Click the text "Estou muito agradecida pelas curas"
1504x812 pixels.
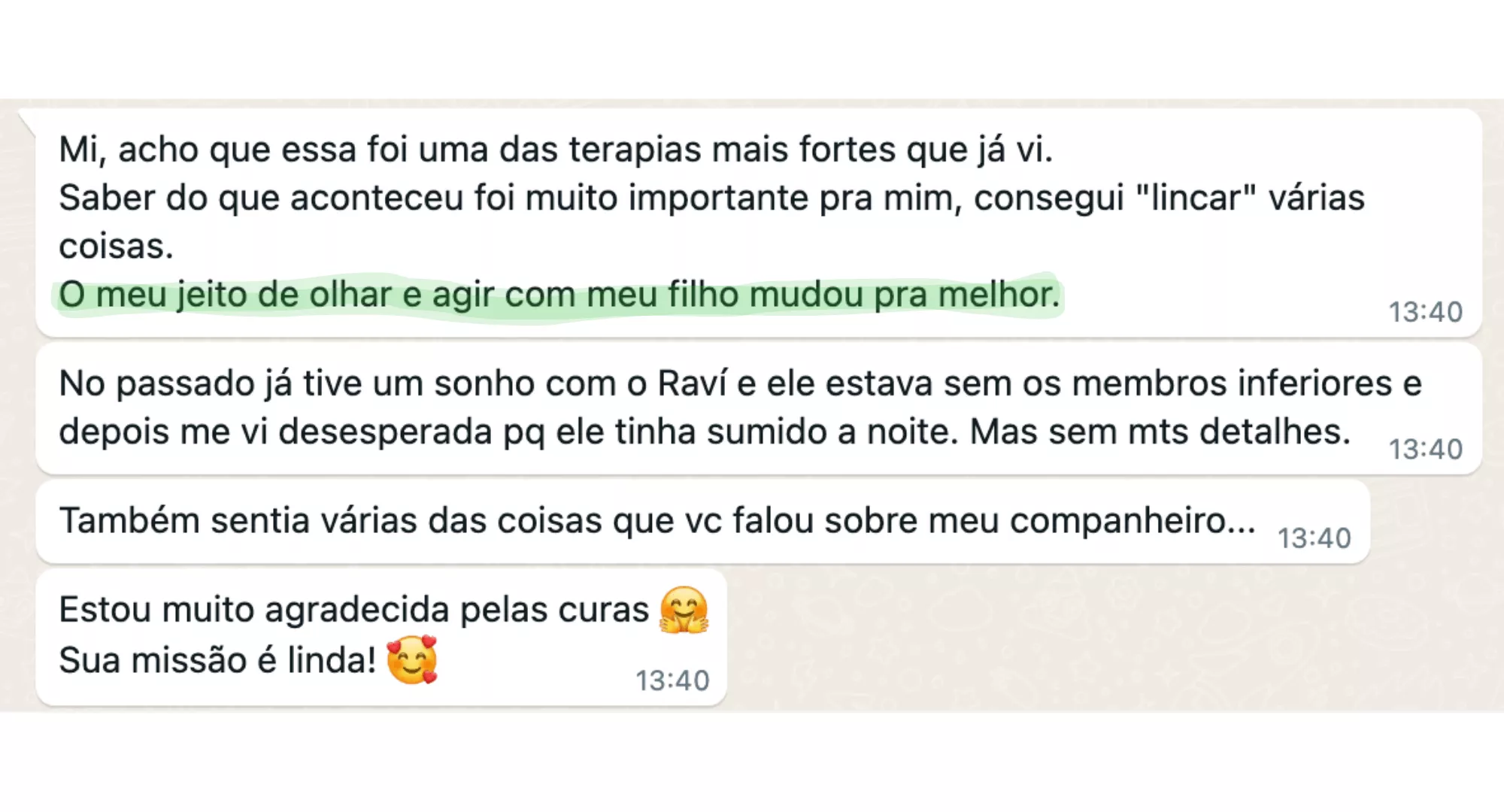[353, 610]
